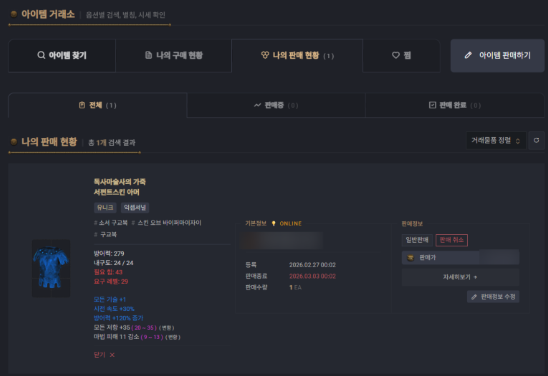Click the item base name 서펜트스킨 아머
The image size is (548, 376).
[x=116, y=192]
